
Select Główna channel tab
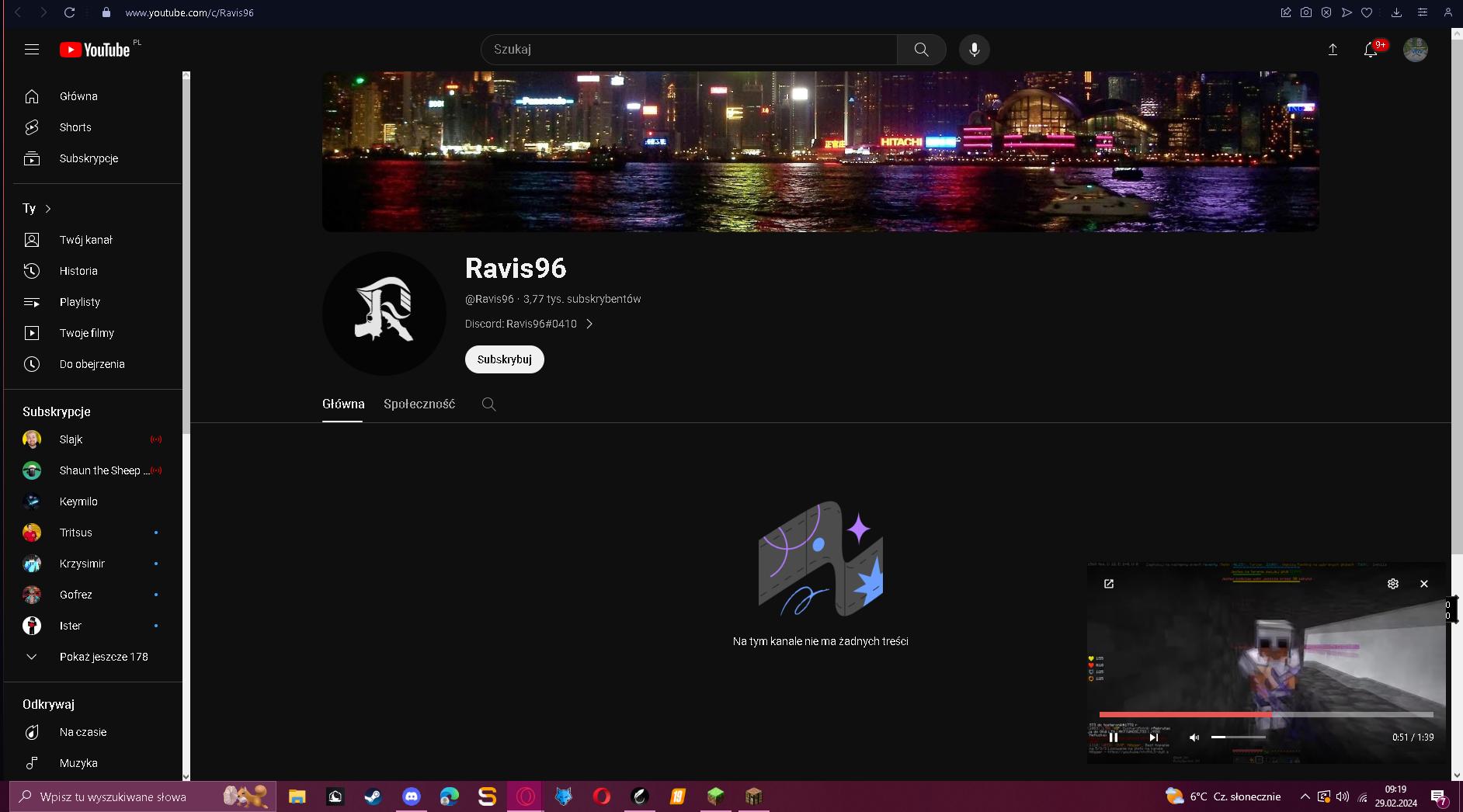[343, 404]
